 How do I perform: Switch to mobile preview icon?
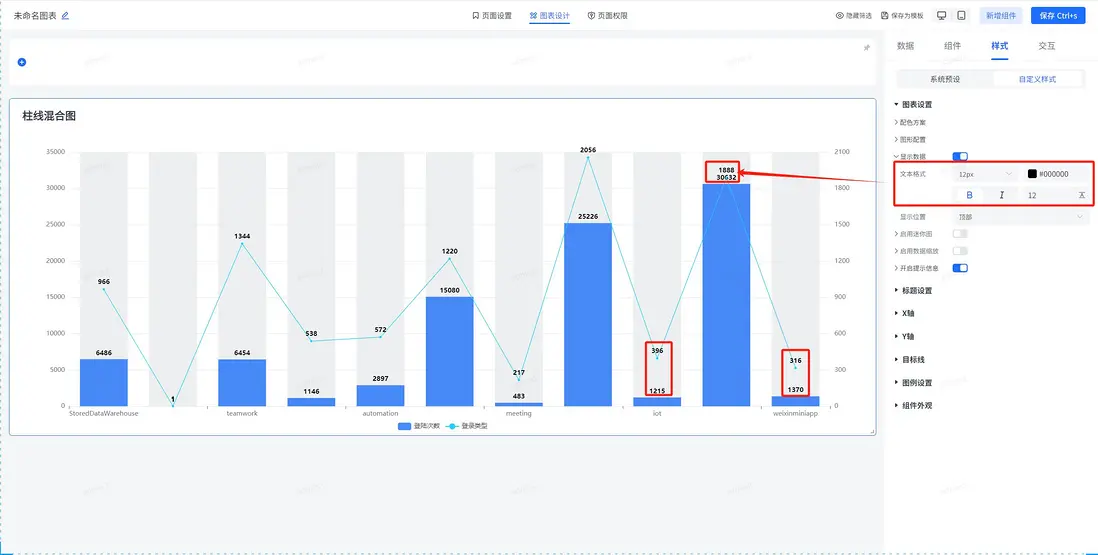(x=961, y=15)
